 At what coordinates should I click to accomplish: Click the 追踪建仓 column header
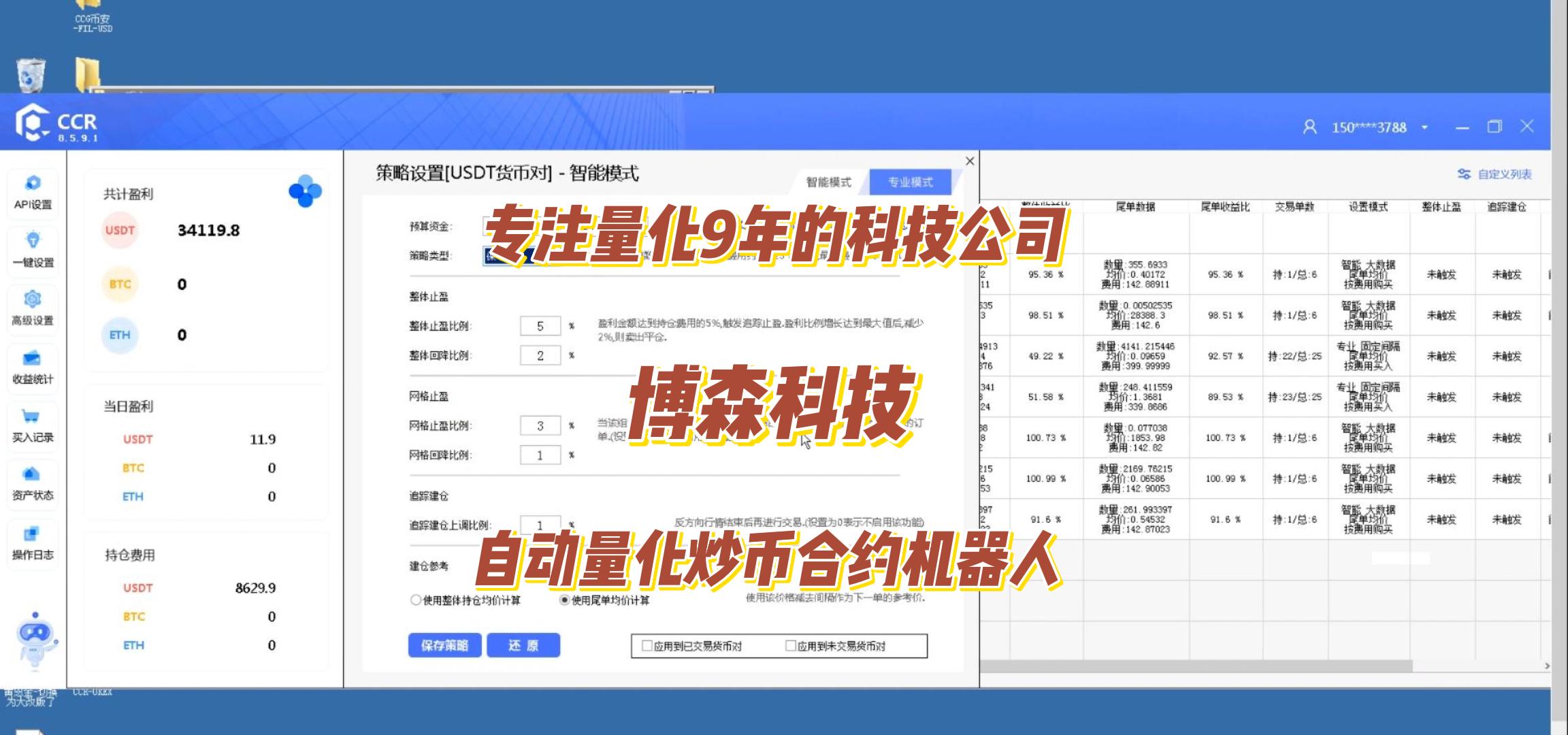tap(1506, 206)
